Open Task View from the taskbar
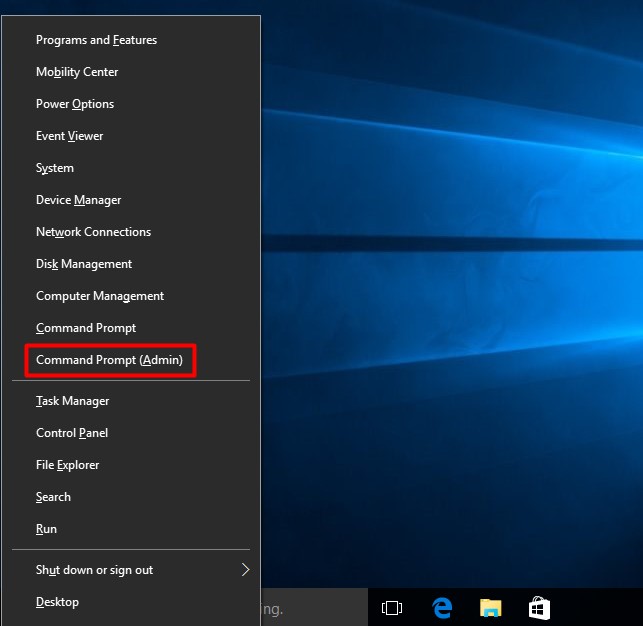 pos(392,607)
